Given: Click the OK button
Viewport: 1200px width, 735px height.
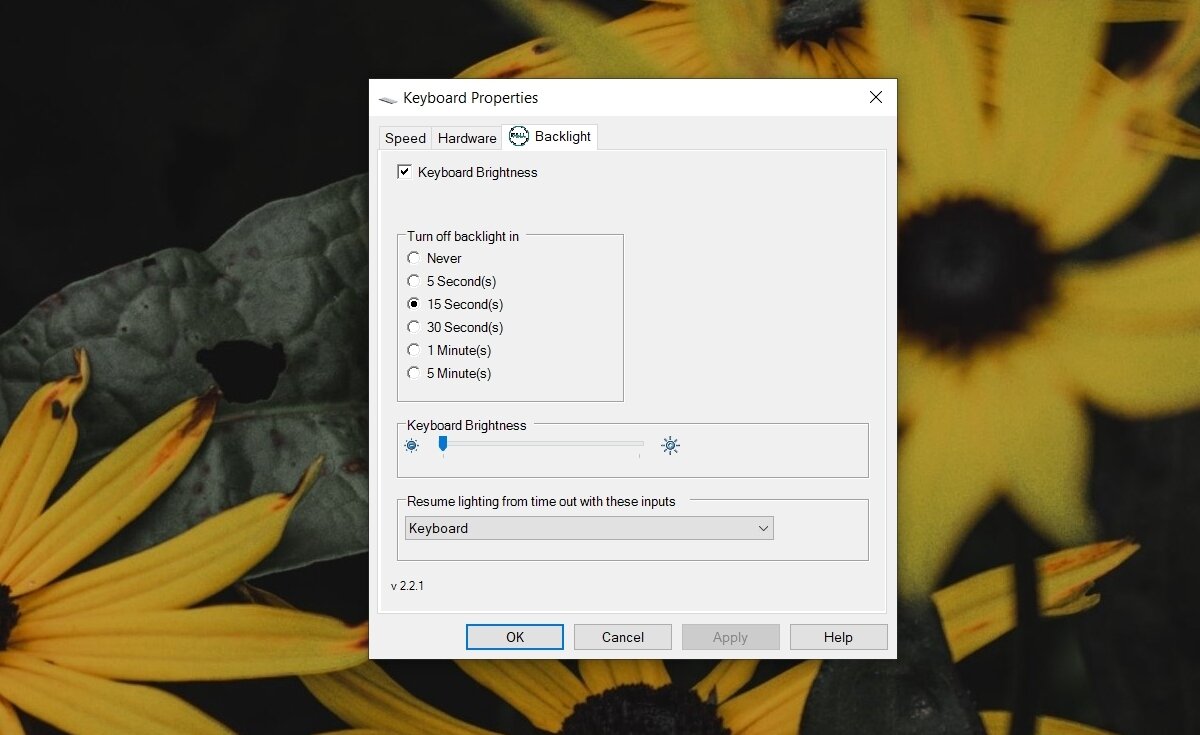Looking at the screenshot, I should (514, 637).
